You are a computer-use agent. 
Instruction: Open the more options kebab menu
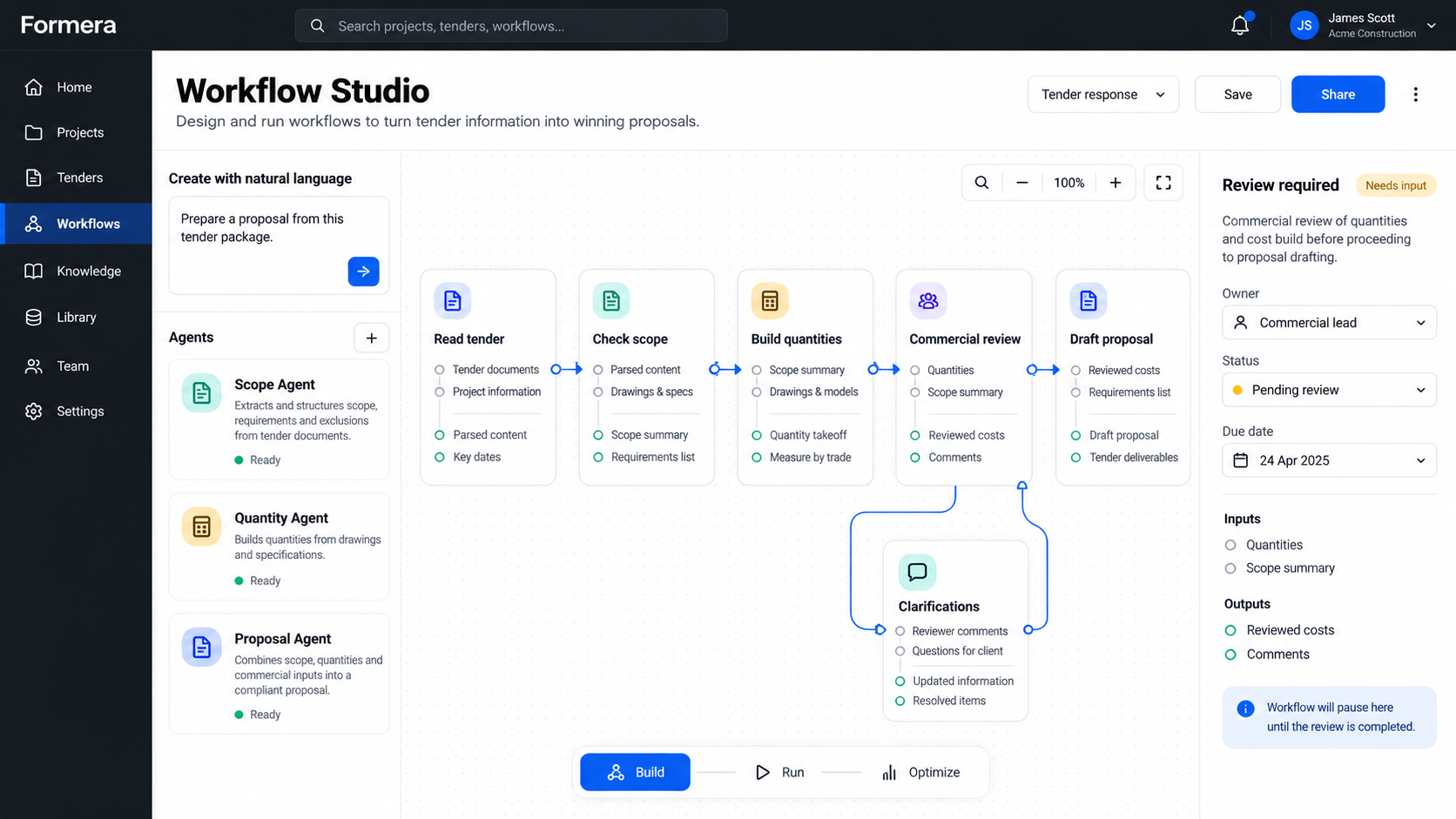[1416, 95]
